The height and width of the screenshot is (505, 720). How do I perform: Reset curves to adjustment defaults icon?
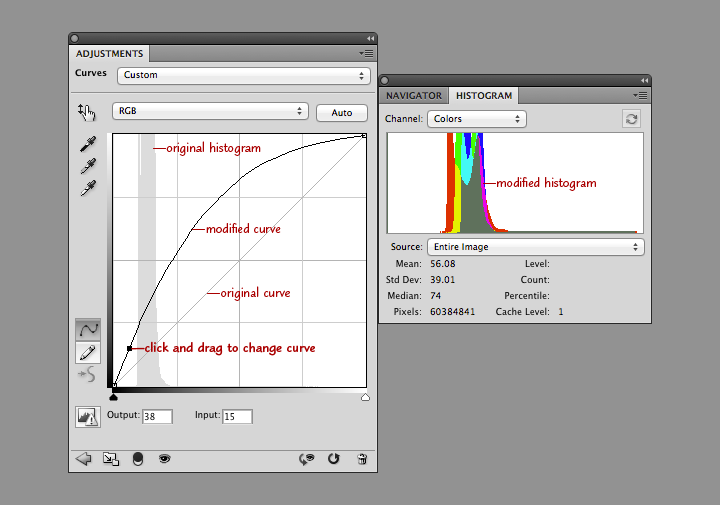[334, 459]
